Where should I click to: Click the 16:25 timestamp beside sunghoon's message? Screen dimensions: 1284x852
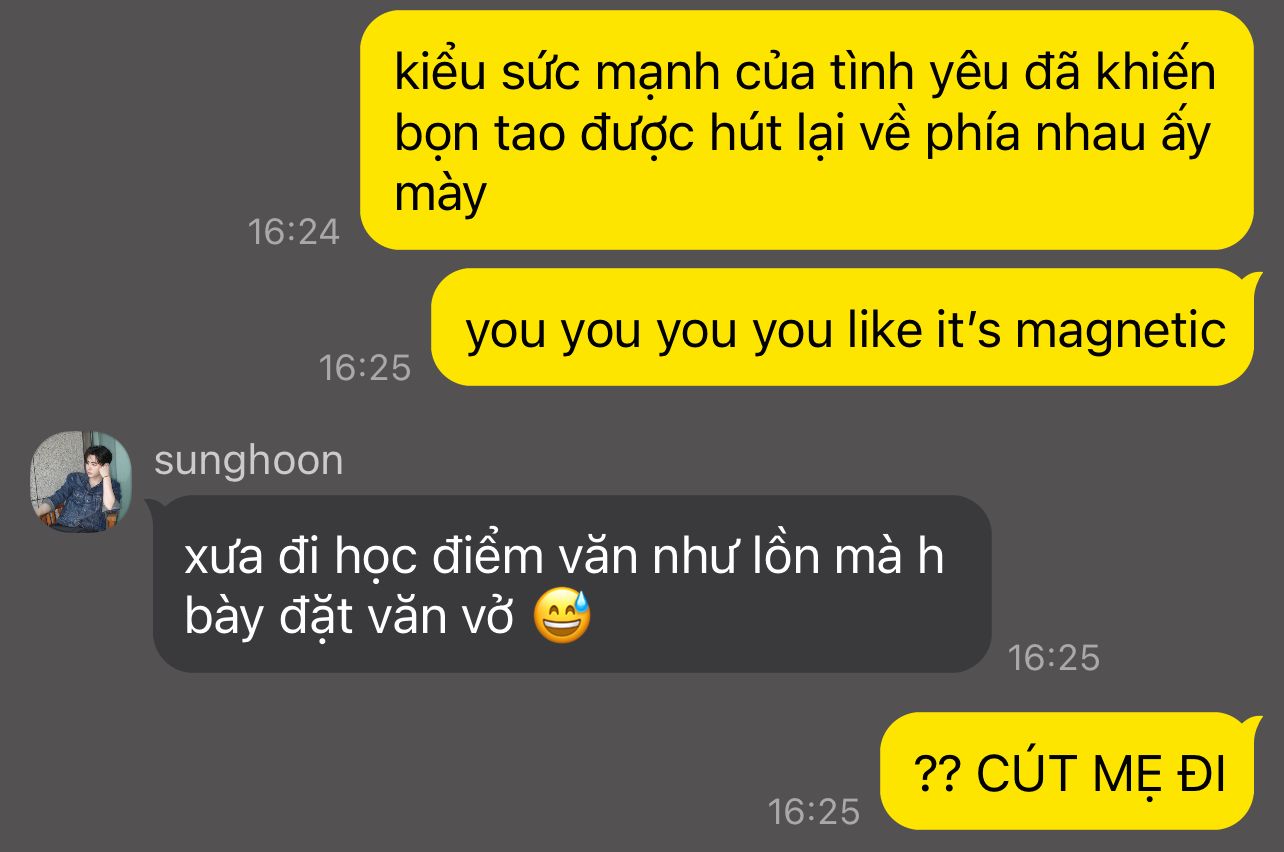tap(1054, 658)
